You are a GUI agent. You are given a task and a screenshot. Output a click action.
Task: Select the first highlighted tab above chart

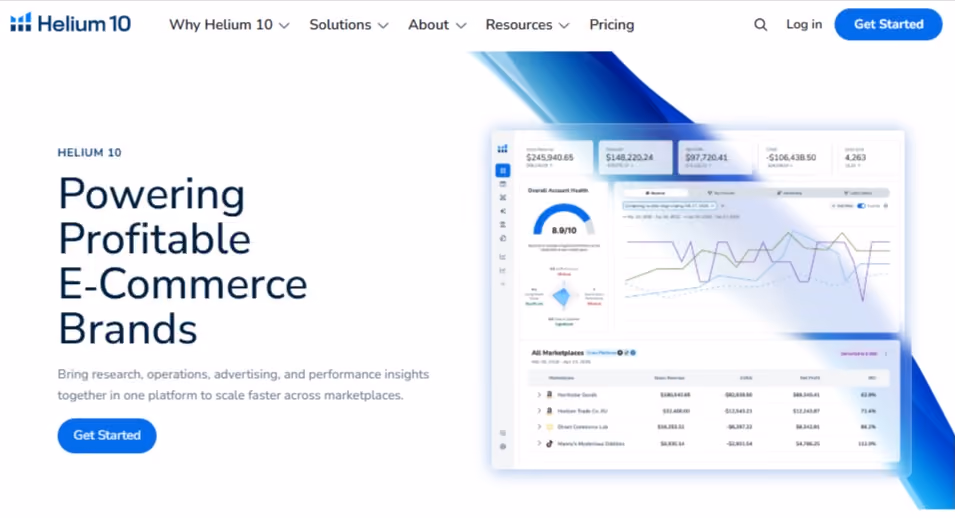pyautogui.click(x=655, y=193)
